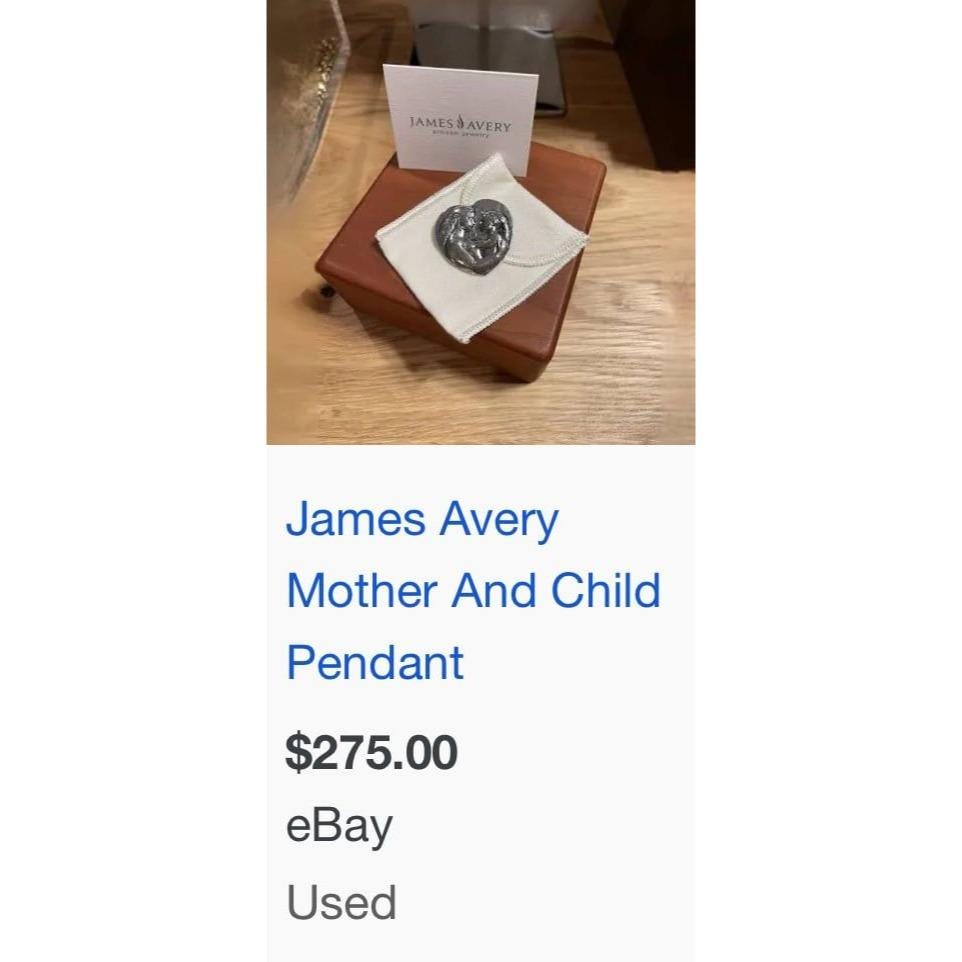Image resolution: width=962 pixels, height=962 pixels.
Task: Select the eBay seller label
Action: point(339,827)
